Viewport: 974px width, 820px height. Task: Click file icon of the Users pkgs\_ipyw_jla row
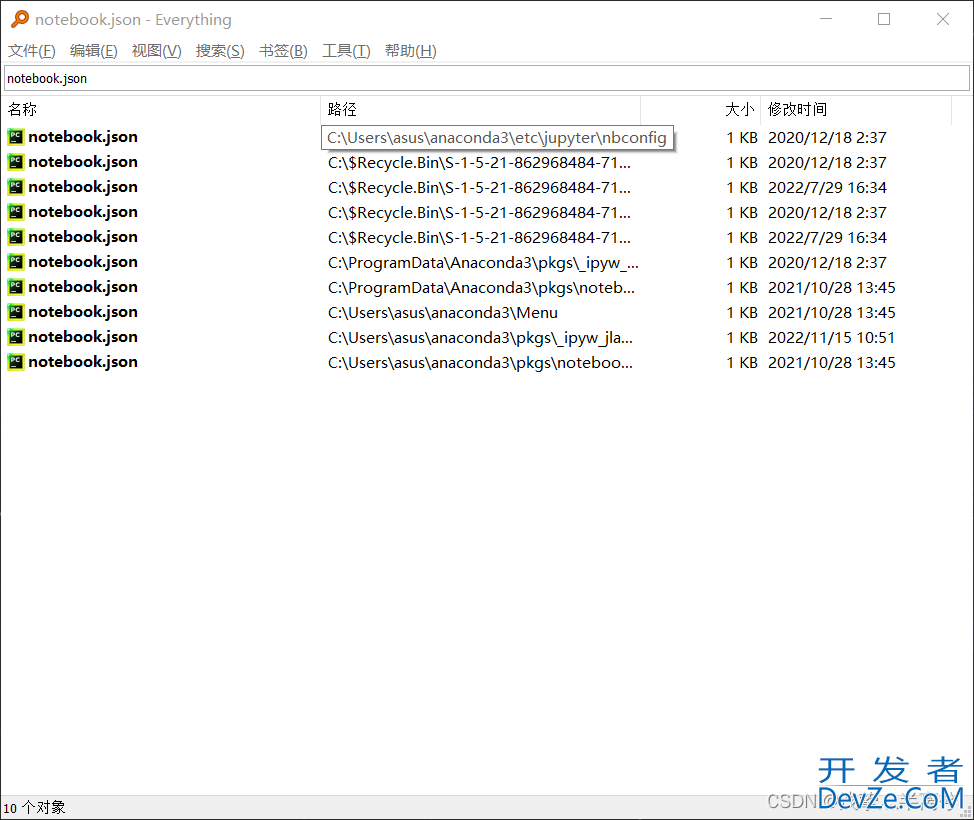(x=16, y=337)
